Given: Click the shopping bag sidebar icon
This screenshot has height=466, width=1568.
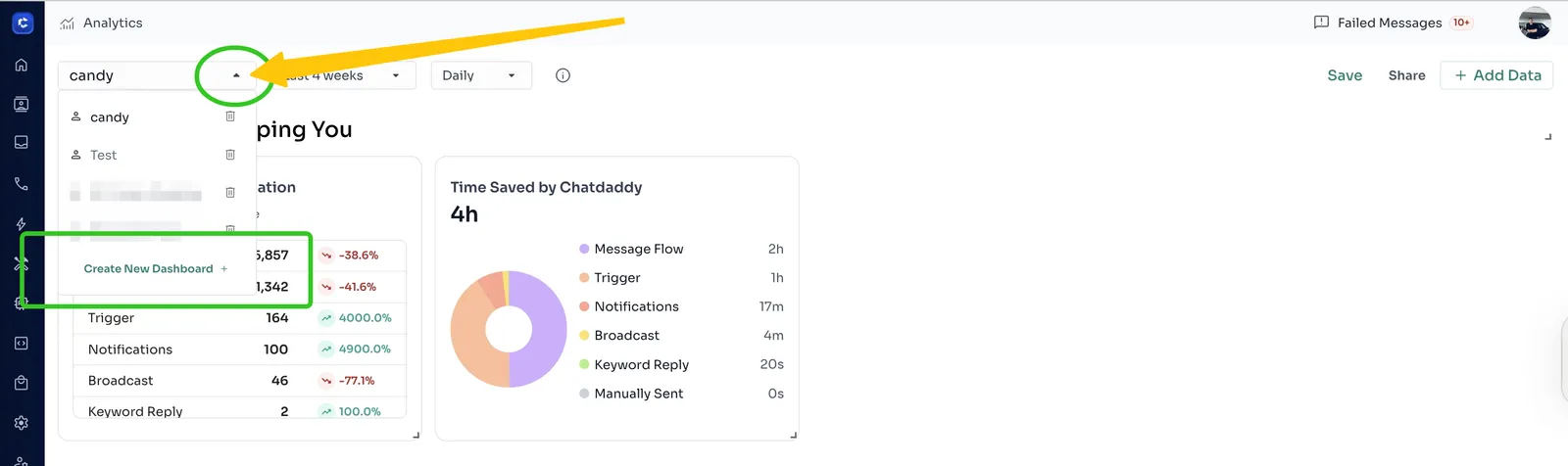Looking at the screenshot, I should [x=22, y=383].
